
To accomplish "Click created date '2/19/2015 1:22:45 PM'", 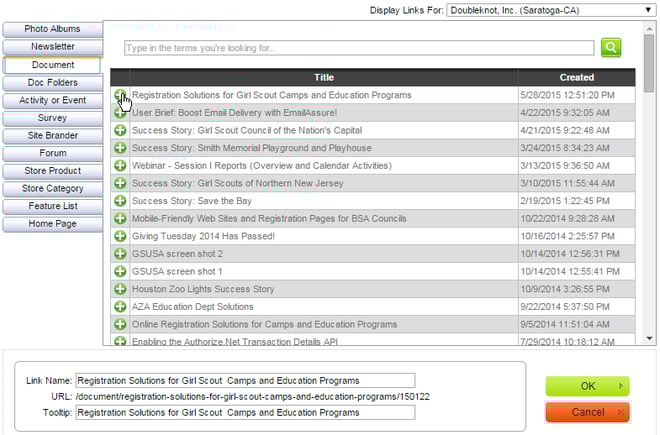I will point(565,201).
